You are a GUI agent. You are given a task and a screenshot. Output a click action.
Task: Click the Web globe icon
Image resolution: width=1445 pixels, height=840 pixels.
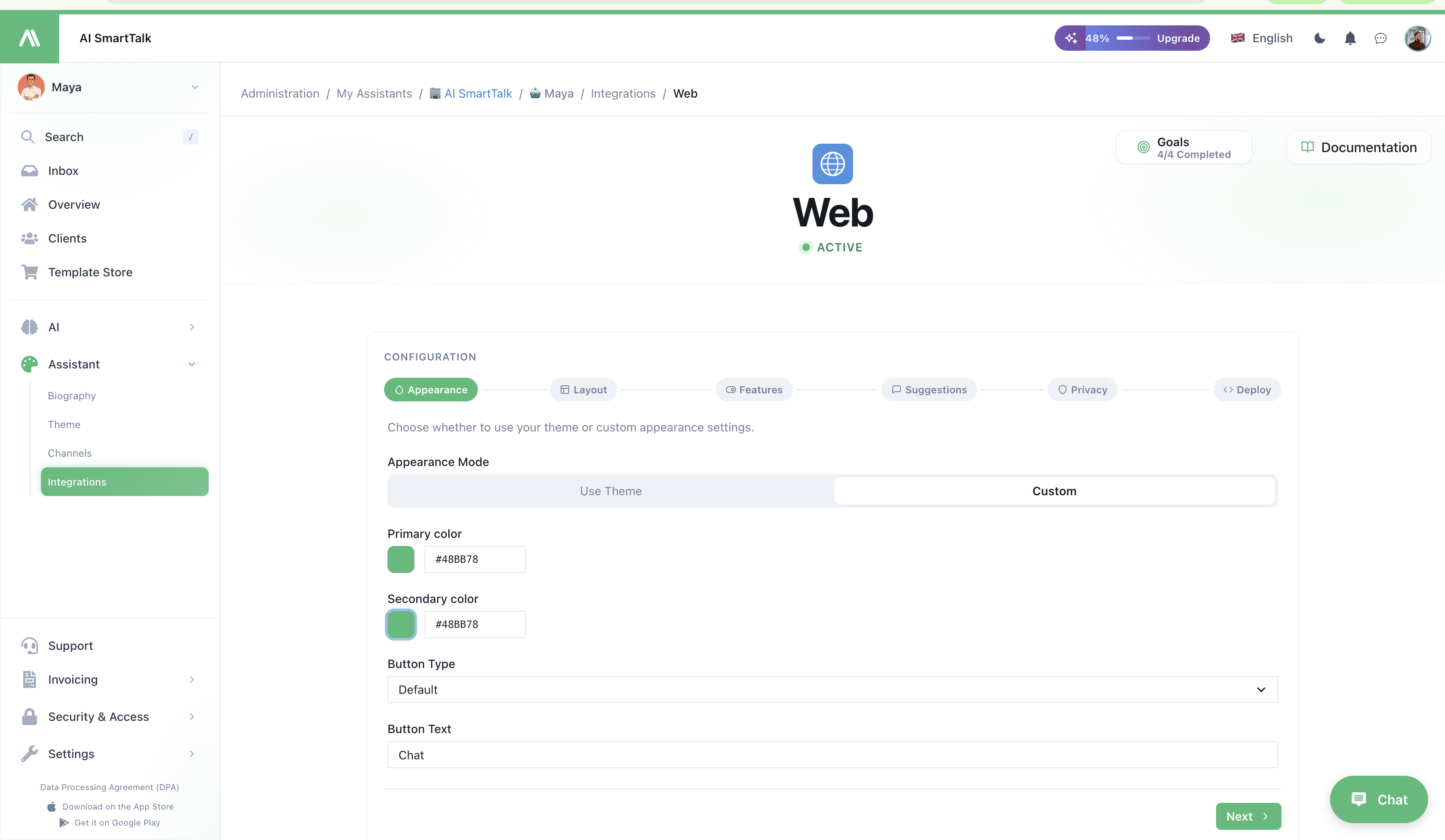click(x=833, y=164)
